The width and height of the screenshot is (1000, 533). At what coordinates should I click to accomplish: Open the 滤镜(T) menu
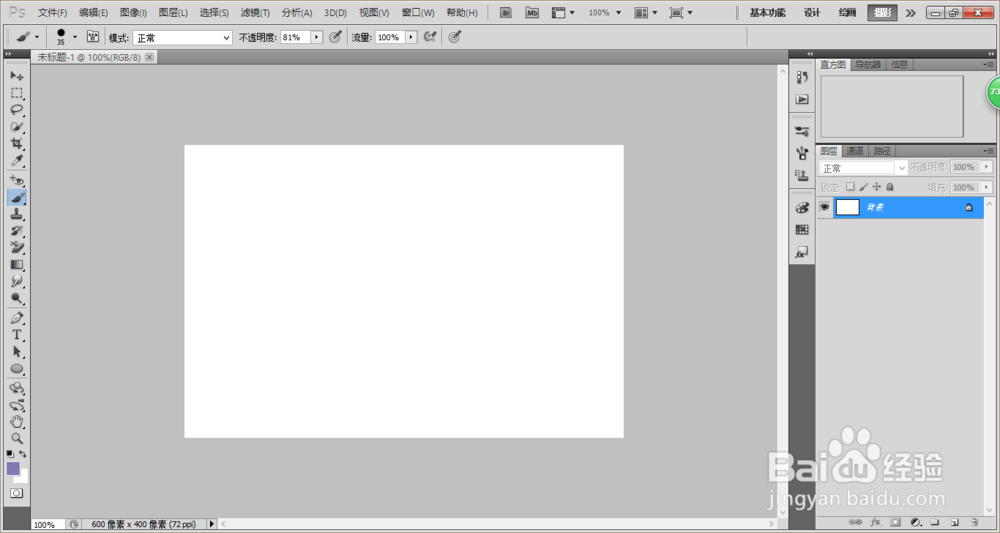coord(255,13)
